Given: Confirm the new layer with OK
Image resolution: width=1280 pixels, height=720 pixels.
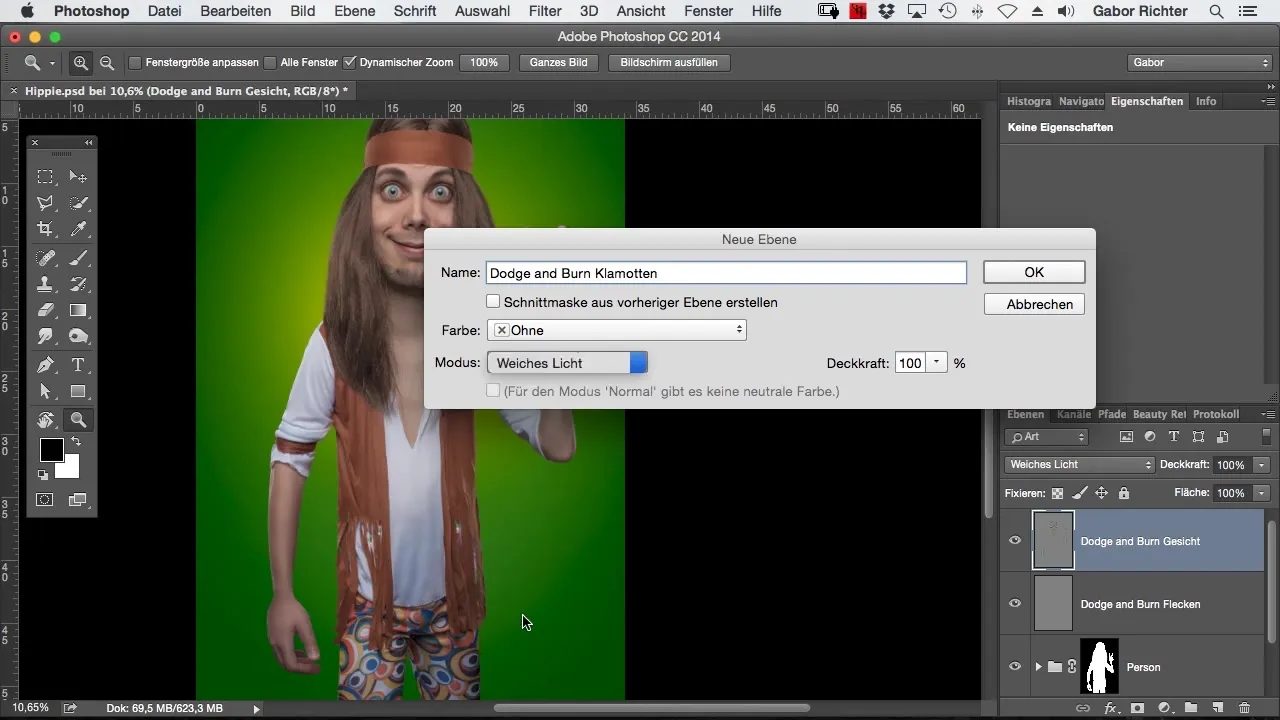Looking at the screenshot, I should pyautogui.click(x=1034, y=272).
